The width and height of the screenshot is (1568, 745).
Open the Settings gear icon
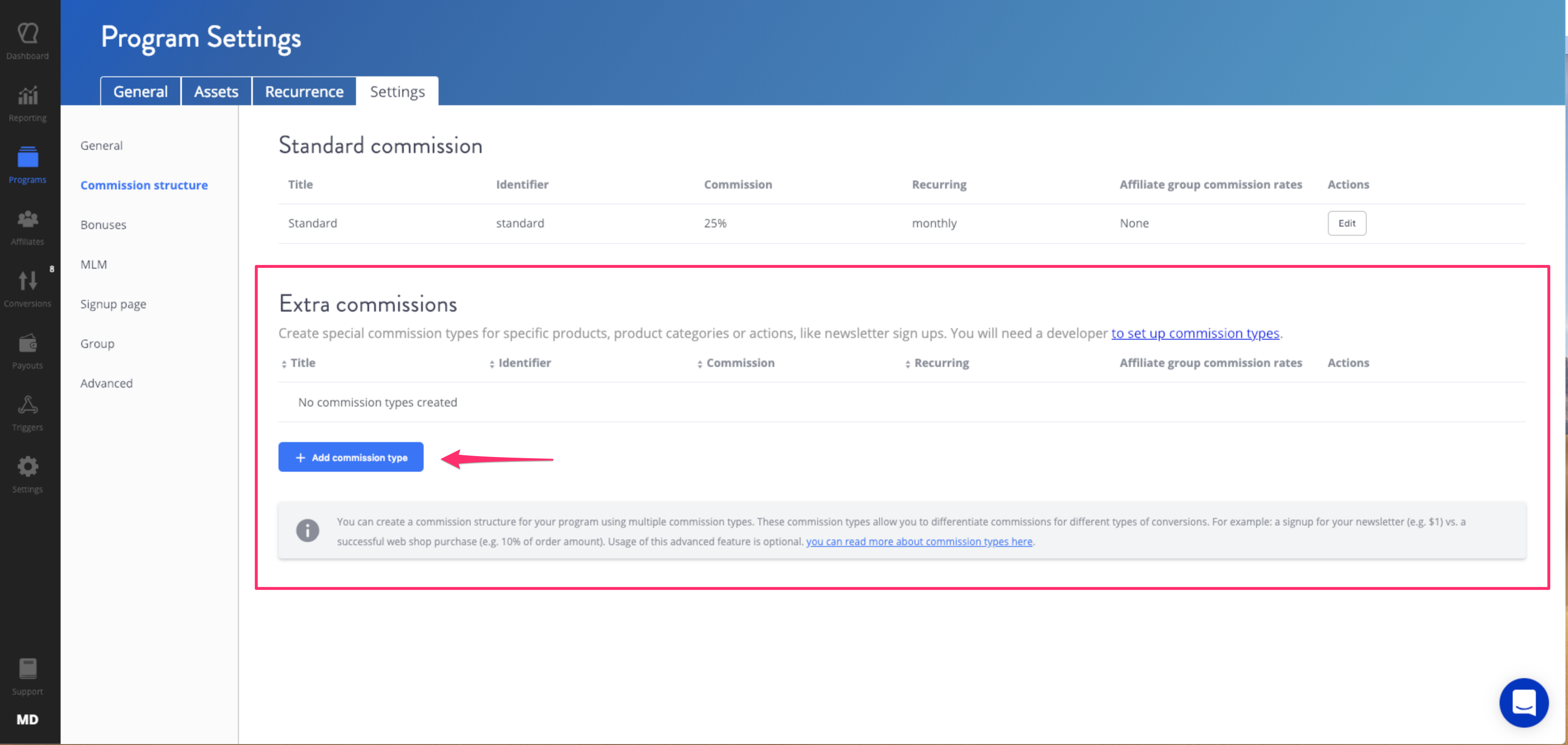[x=27, y=467]
